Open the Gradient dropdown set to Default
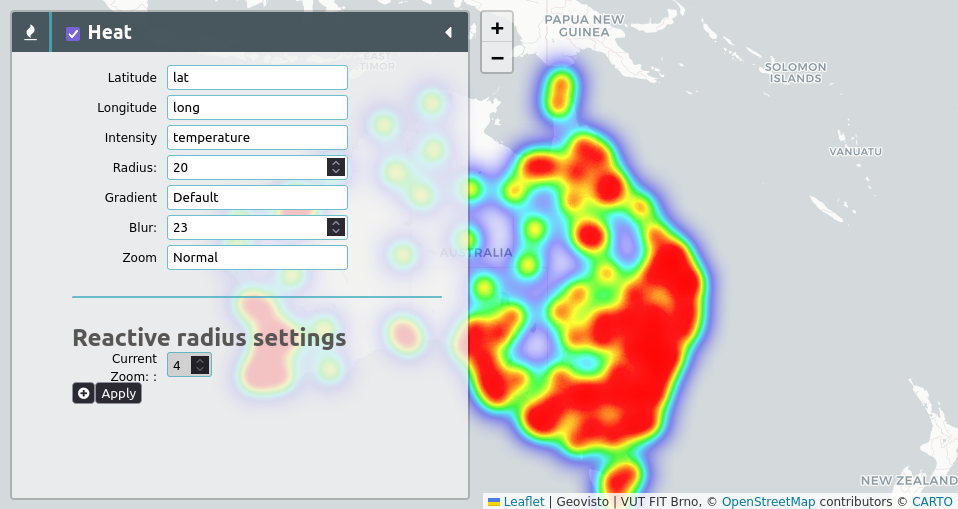958x509 pixels. coord(257,197)
